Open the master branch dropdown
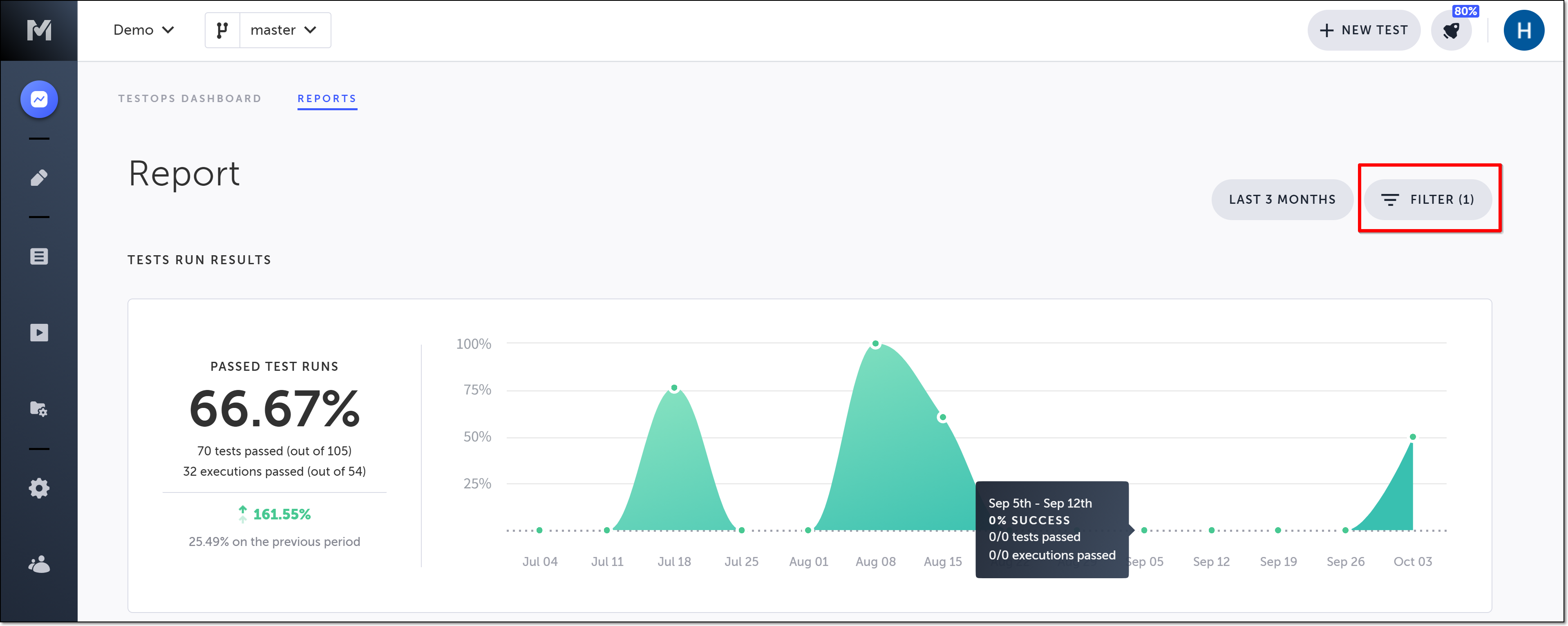The width and height of the screenshot is (1568, 626). pyautogui.click(x=284, y=30)
